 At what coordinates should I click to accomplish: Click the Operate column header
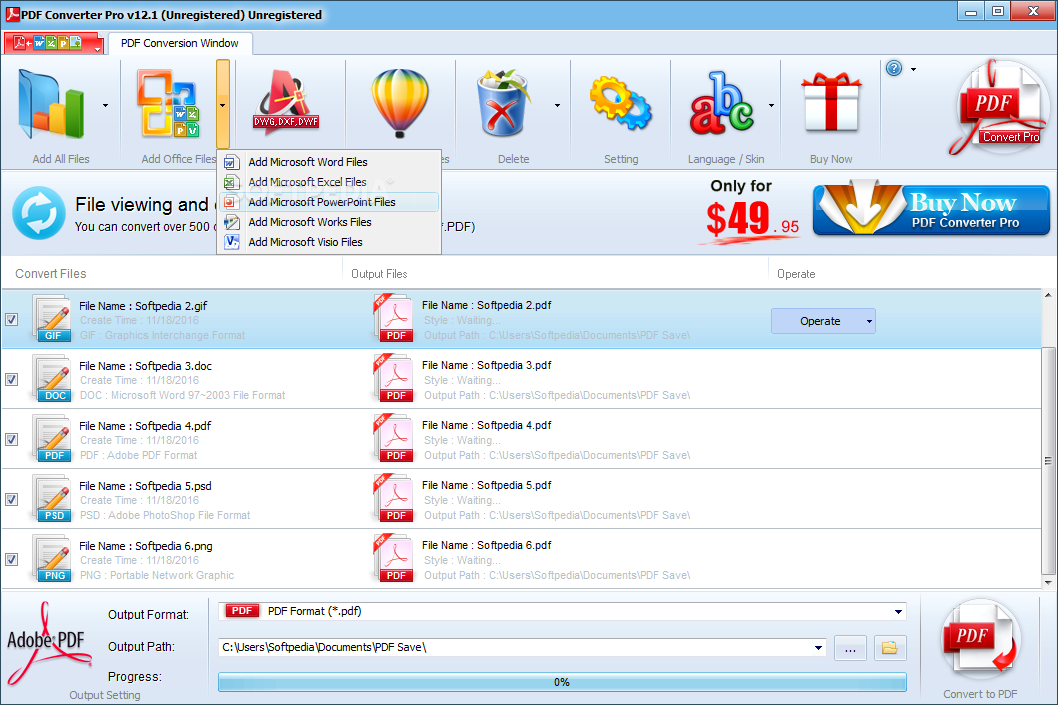pyautogui.click(x=796, y=274)
